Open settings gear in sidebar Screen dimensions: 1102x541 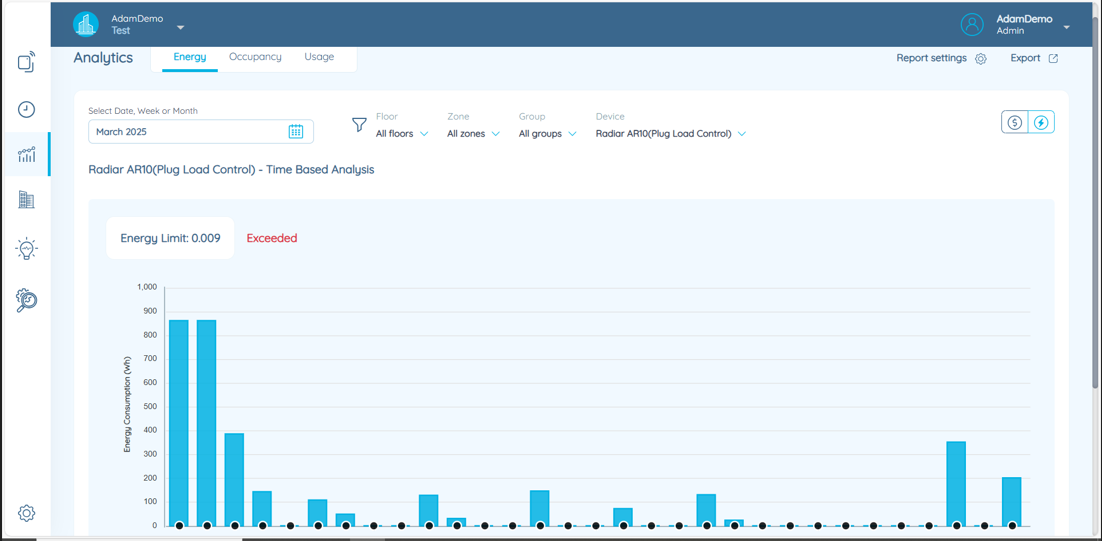(26, 513)
